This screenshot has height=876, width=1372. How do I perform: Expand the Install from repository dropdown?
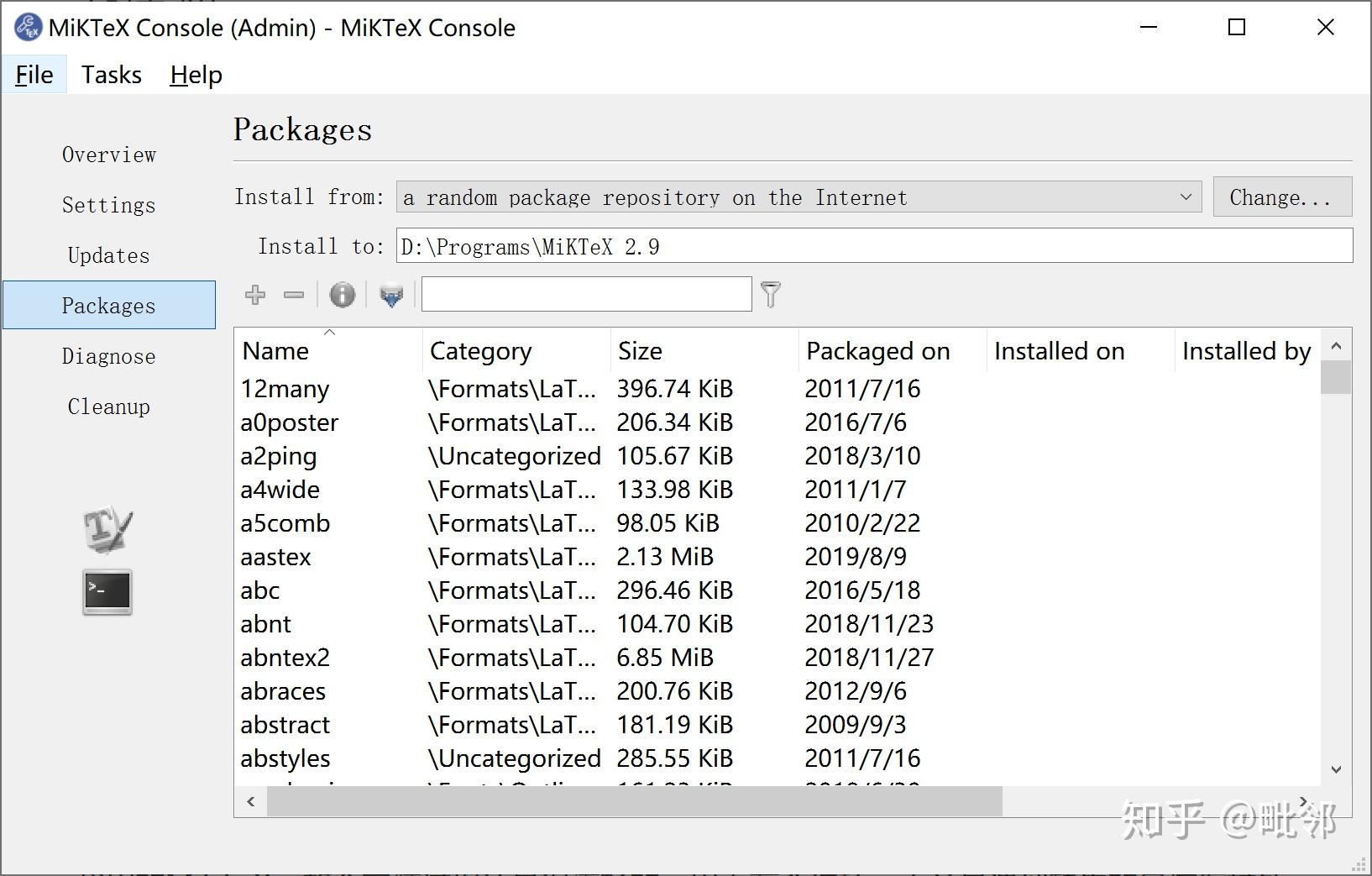tap(1186, 197)
